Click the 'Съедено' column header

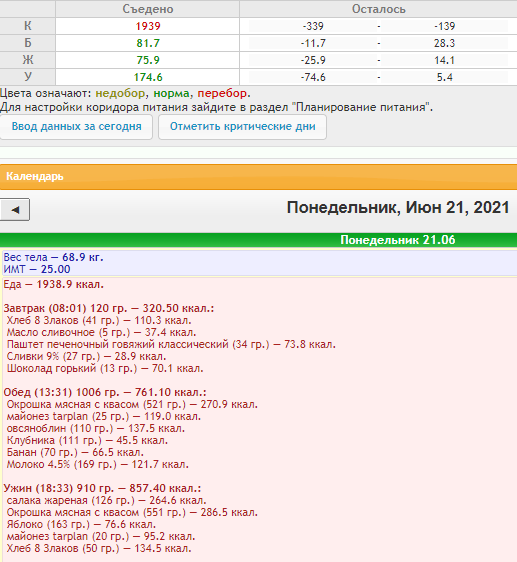[x=148, y=9]
